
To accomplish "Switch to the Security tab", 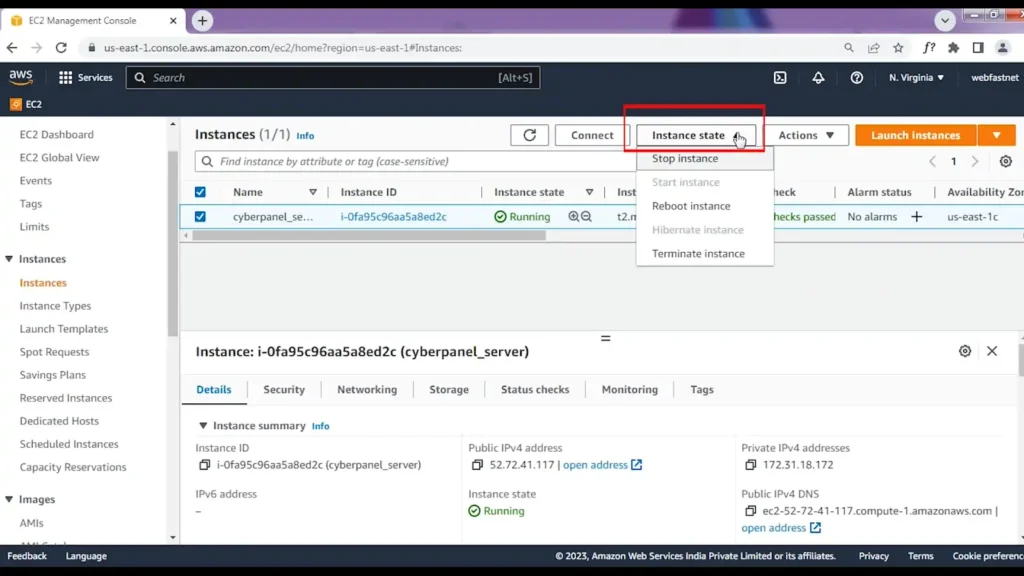I will 284,389.
